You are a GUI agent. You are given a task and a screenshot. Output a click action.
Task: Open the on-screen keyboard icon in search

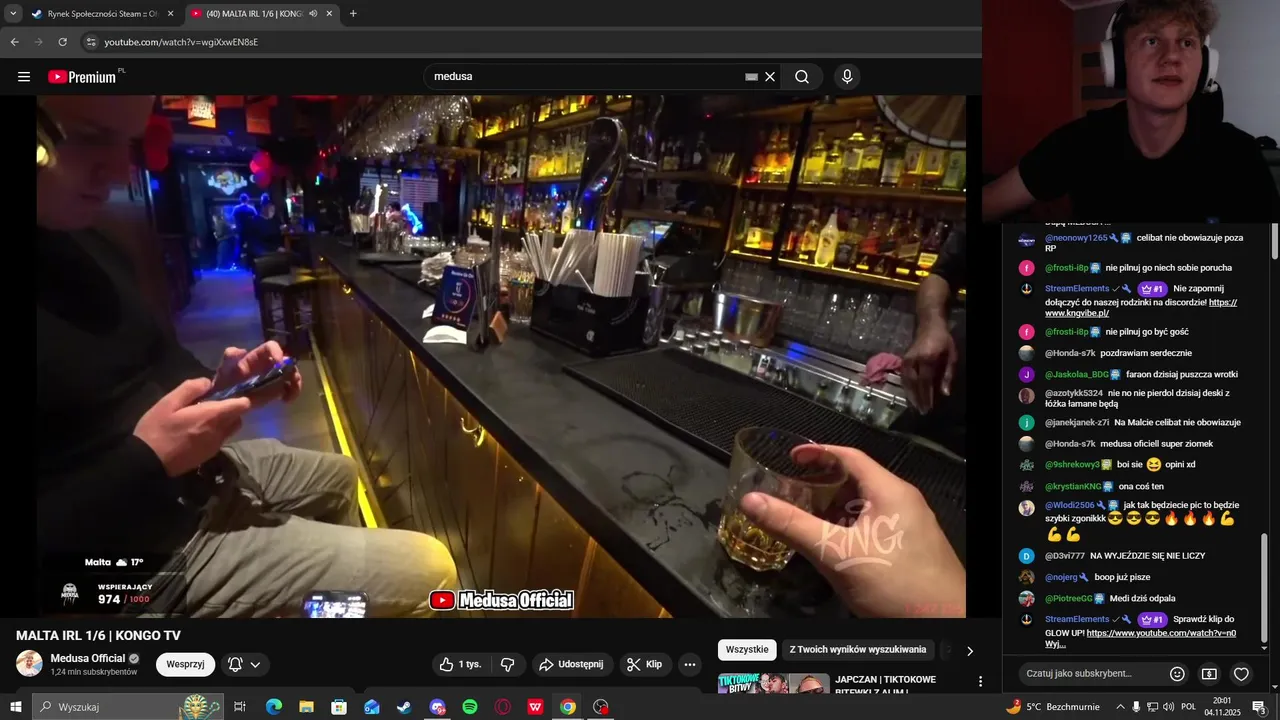click(x=752, y=77)
